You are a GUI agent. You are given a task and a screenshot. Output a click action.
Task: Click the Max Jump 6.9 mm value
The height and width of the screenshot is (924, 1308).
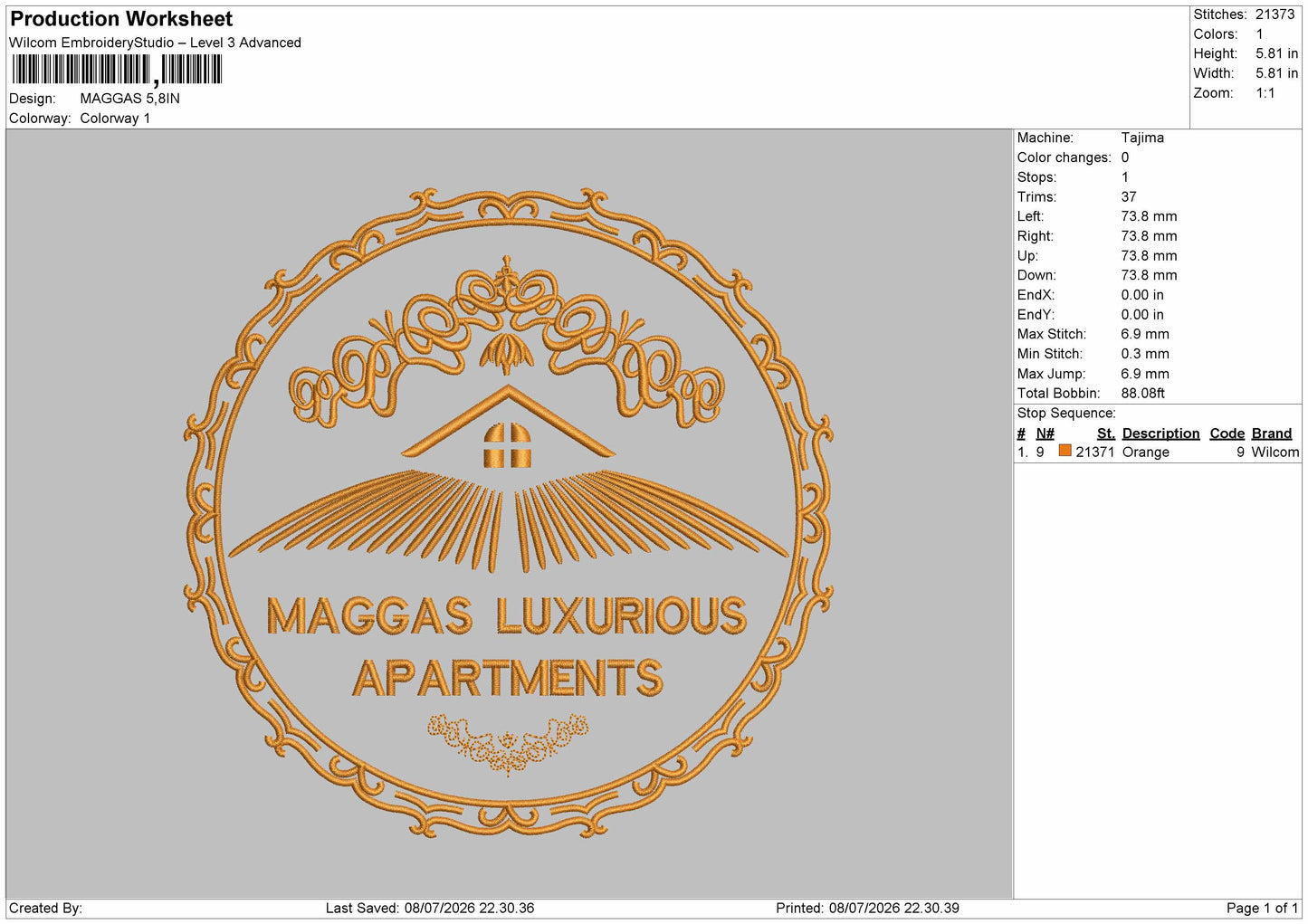click(1145, 374)
